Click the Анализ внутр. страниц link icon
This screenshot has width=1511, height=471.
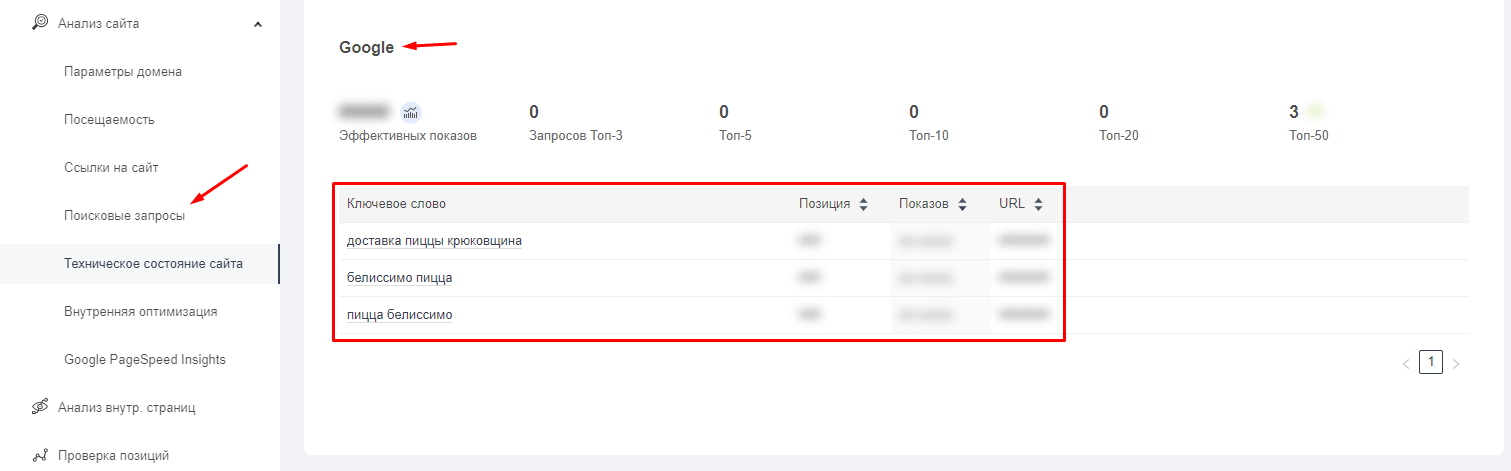(x=41, y=407)
